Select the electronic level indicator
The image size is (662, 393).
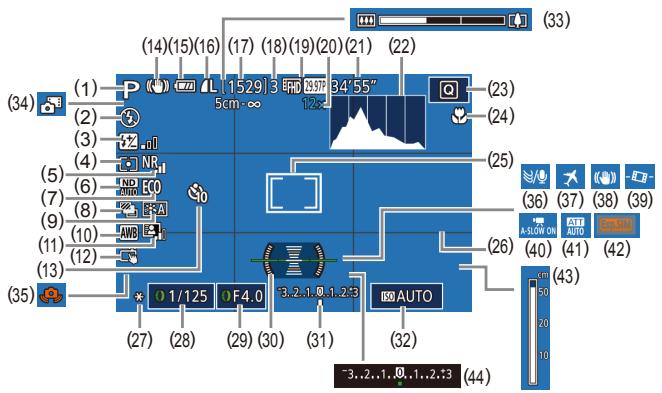coord(294,260)
